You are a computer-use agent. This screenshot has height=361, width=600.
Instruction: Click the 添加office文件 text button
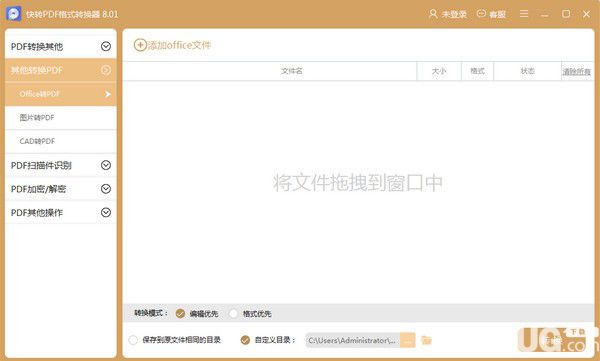coord(179,45)
